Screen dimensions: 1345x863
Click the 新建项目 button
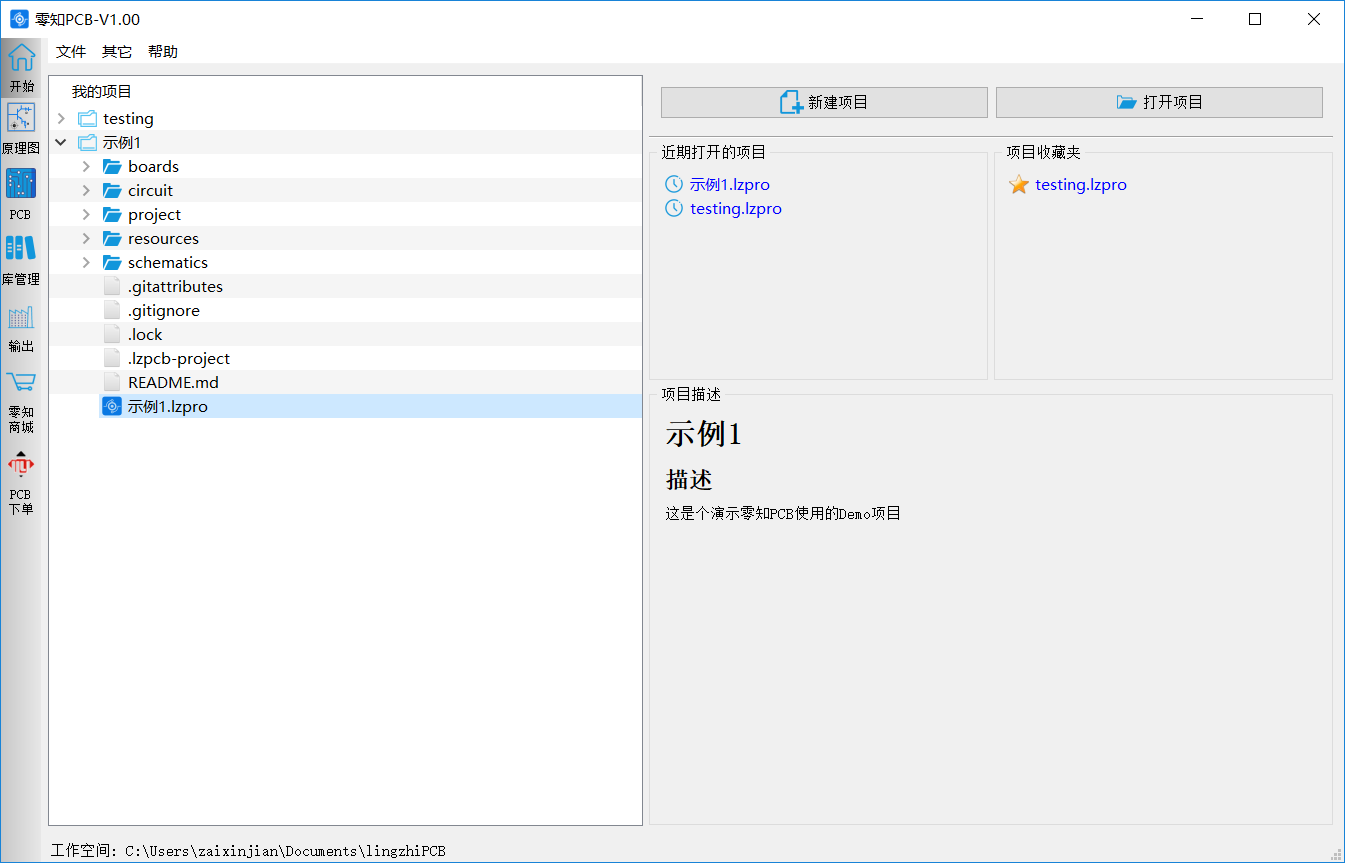point(824,102)
